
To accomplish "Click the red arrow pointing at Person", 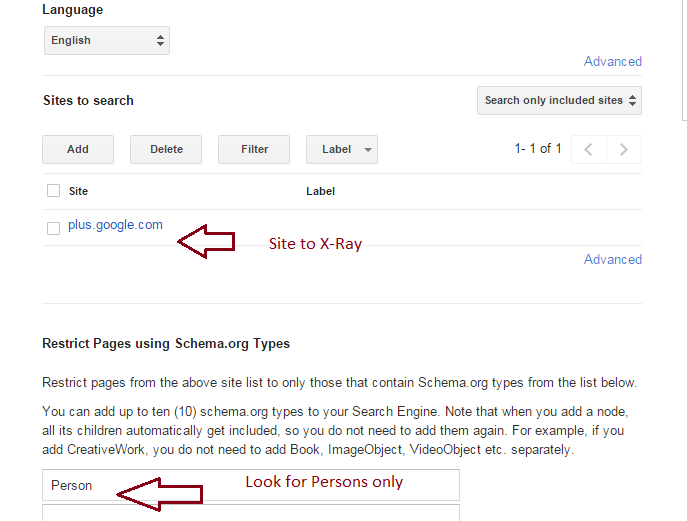I will point(160,494).
